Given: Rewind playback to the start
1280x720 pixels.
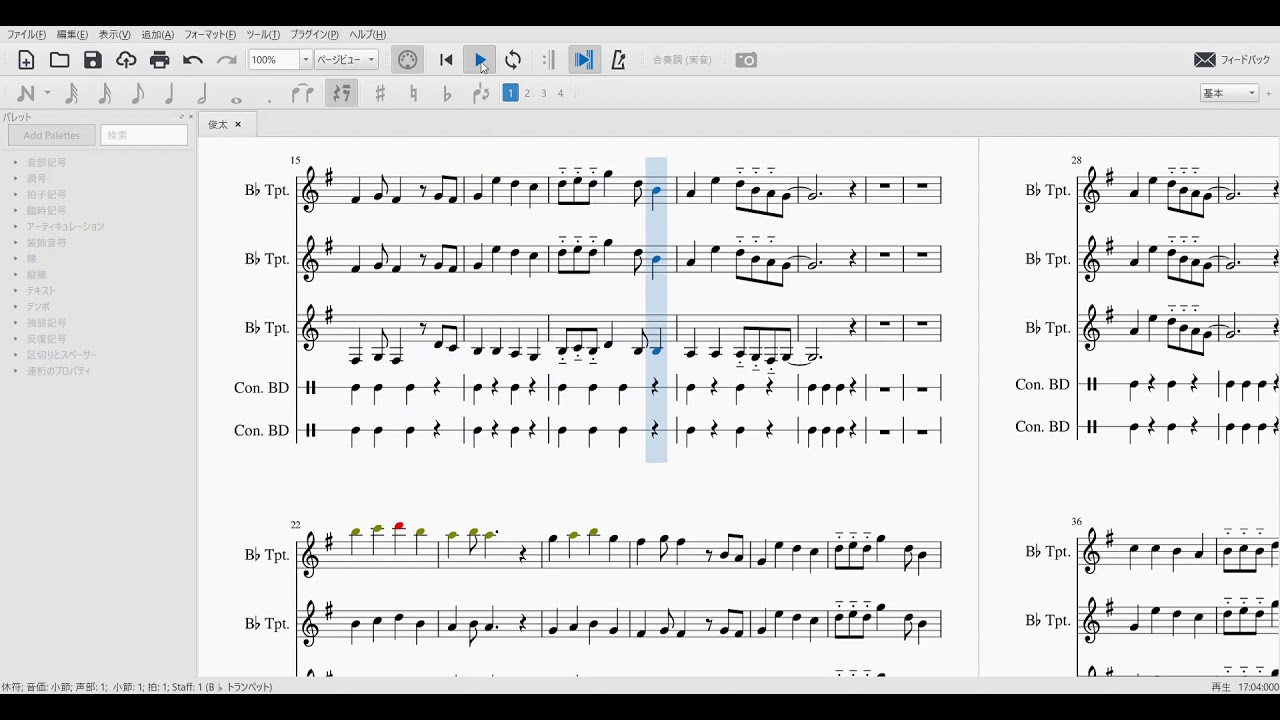Looking at the screenshot, I should (x=446, y=60).
